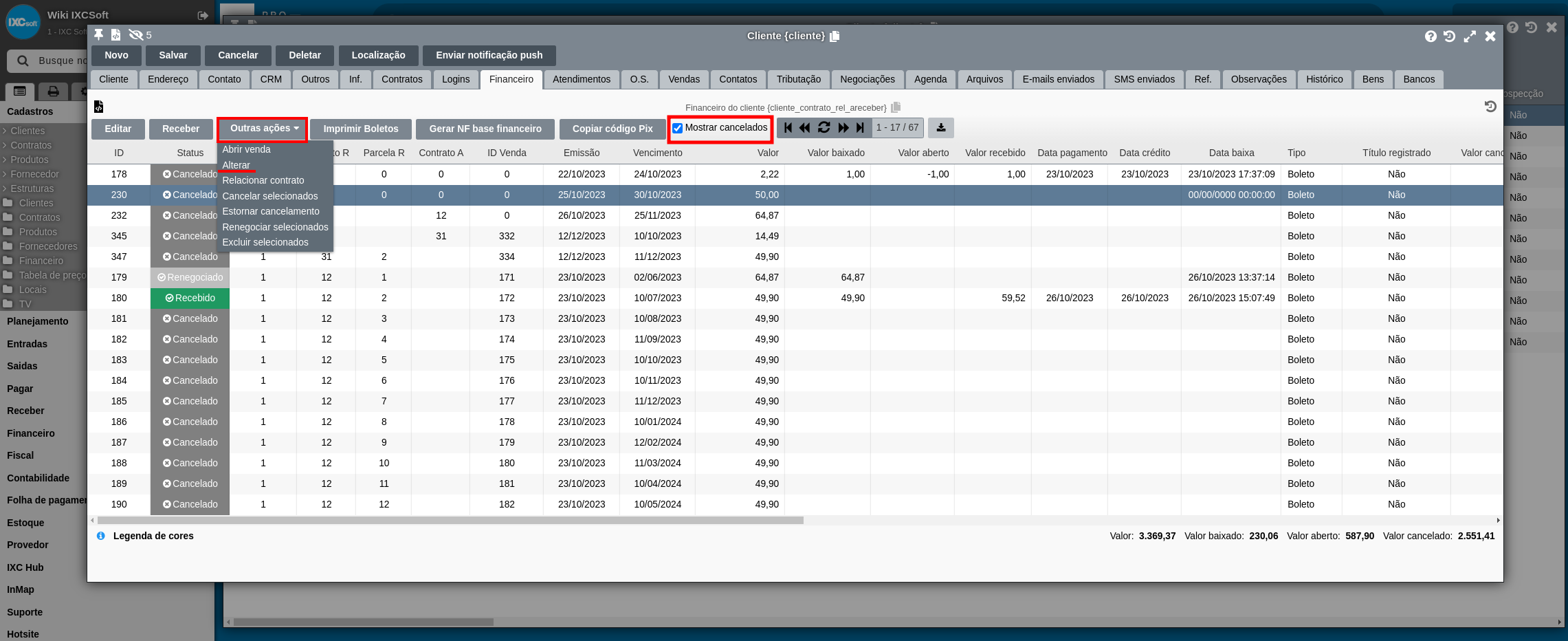Choose Estornar cancelamento from the dropdown menu

pyautogui.click(x=270, y=211)
